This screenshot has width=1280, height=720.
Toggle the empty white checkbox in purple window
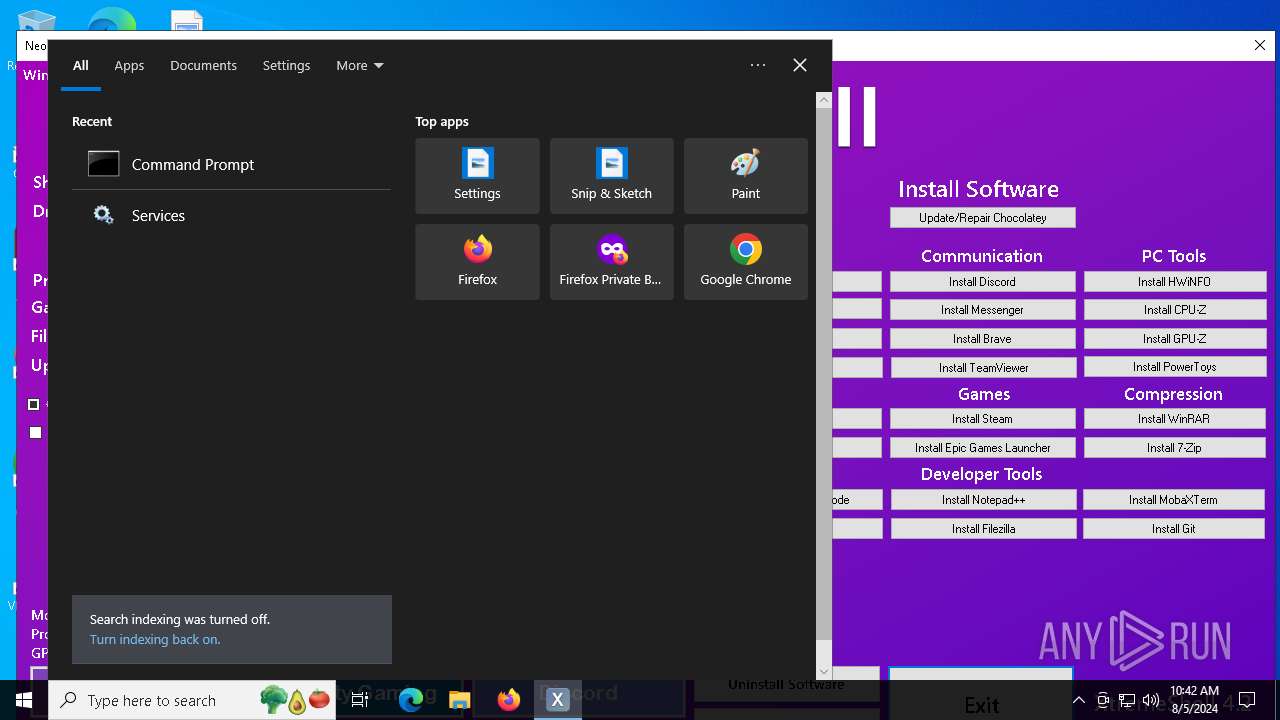36,432
